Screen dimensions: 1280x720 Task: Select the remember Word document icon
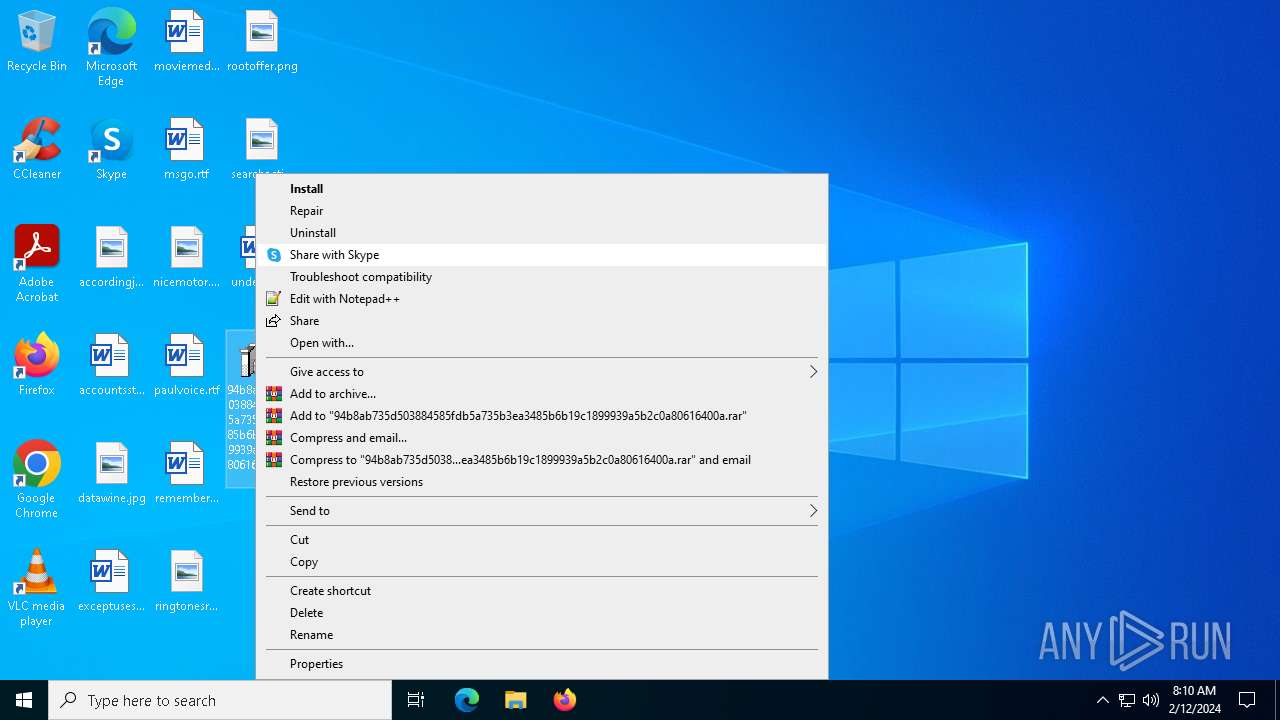(186, 474)
